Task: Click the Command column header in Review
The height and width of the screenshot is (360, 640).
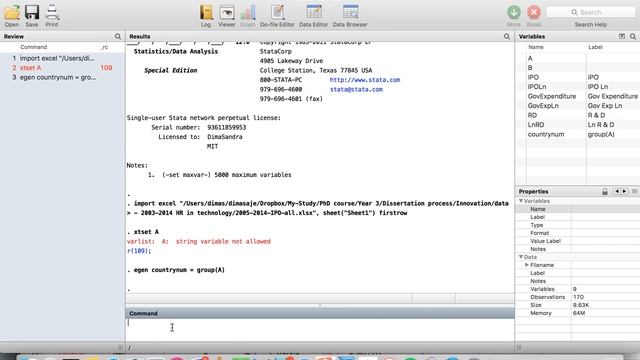Action: (34, 47)
